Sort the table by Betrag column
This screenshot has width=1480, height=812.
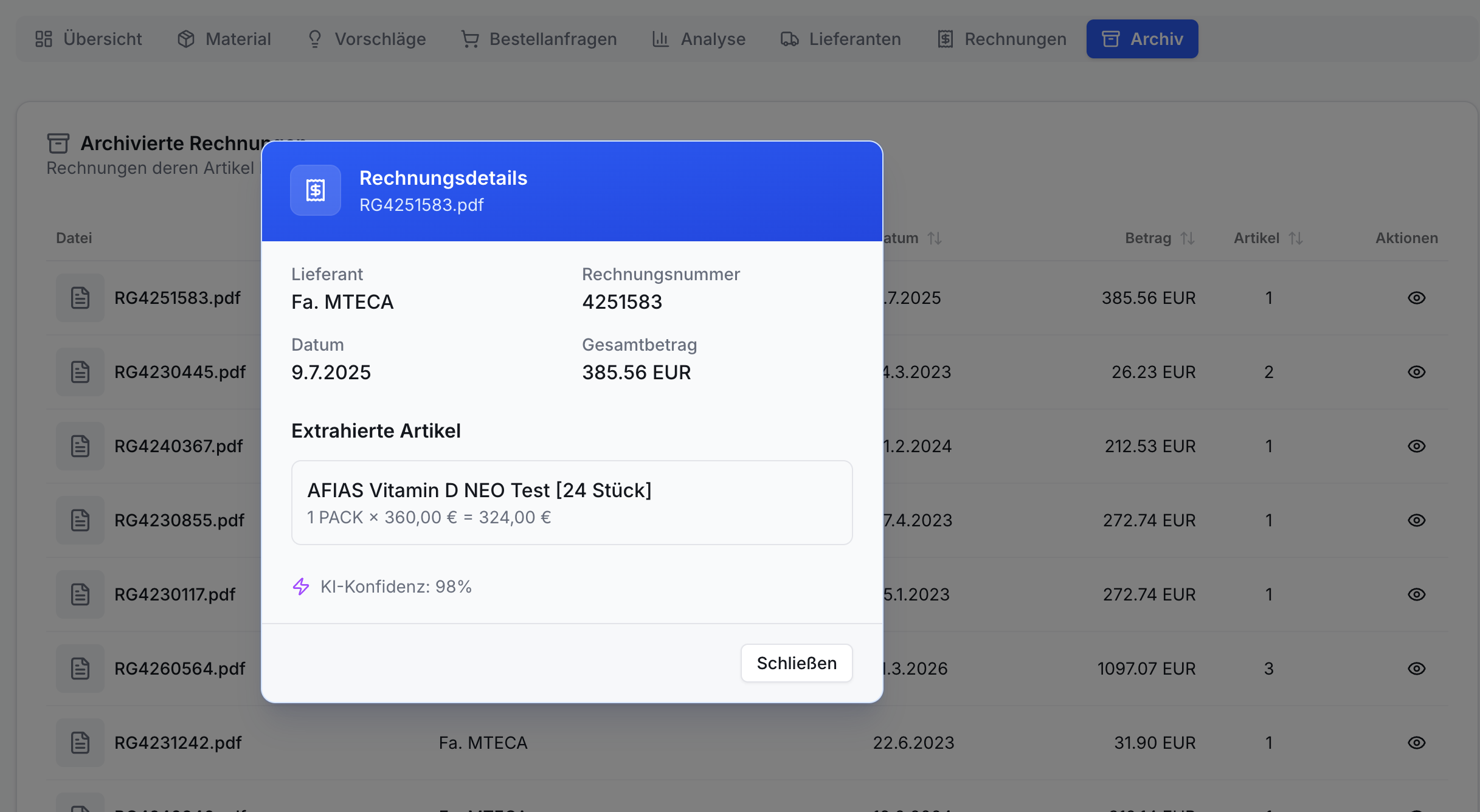(x=1160, y=238)
